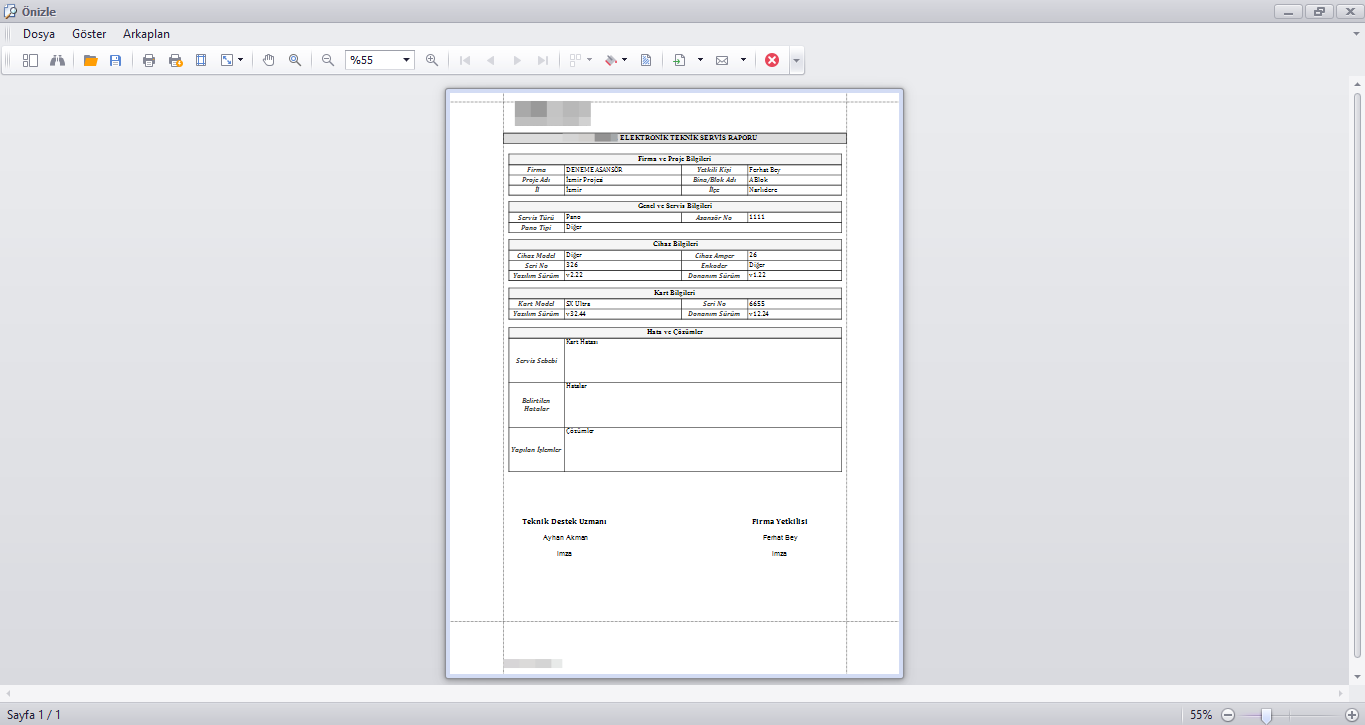The width and height of the screenshot is (1365, 725).
Task: Expand the Scale dropdown arrow
Action: point(241,60)
